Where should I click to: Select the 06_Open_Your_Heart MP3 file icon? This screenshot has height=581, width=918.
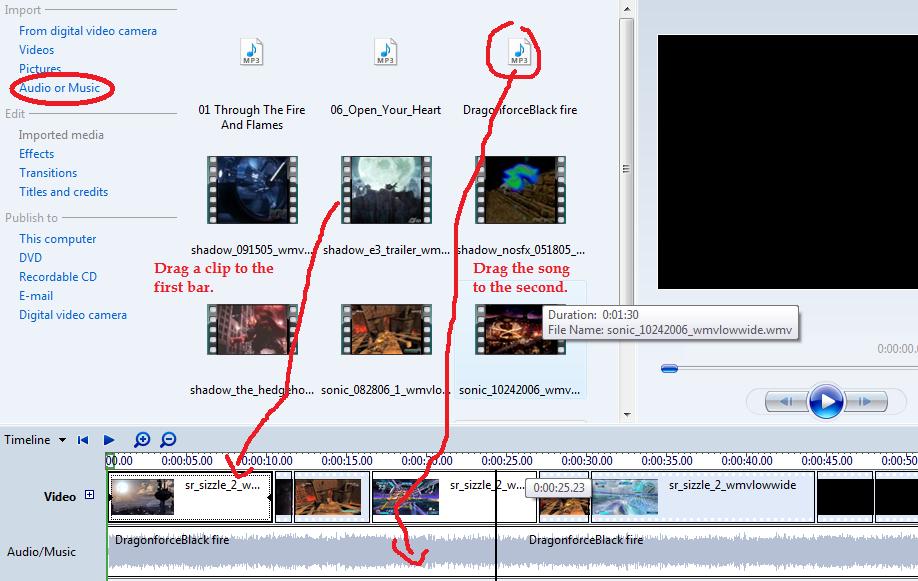[386, 52]
